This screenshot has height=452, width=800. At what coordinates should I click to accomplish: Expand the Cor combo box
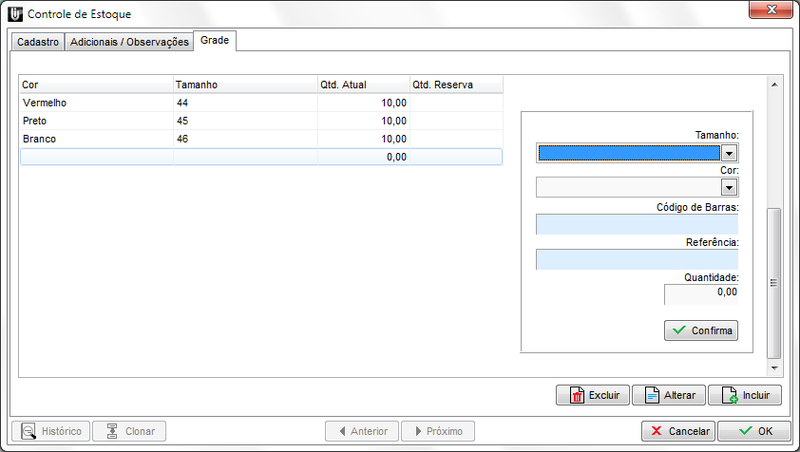tap(729, 187)
